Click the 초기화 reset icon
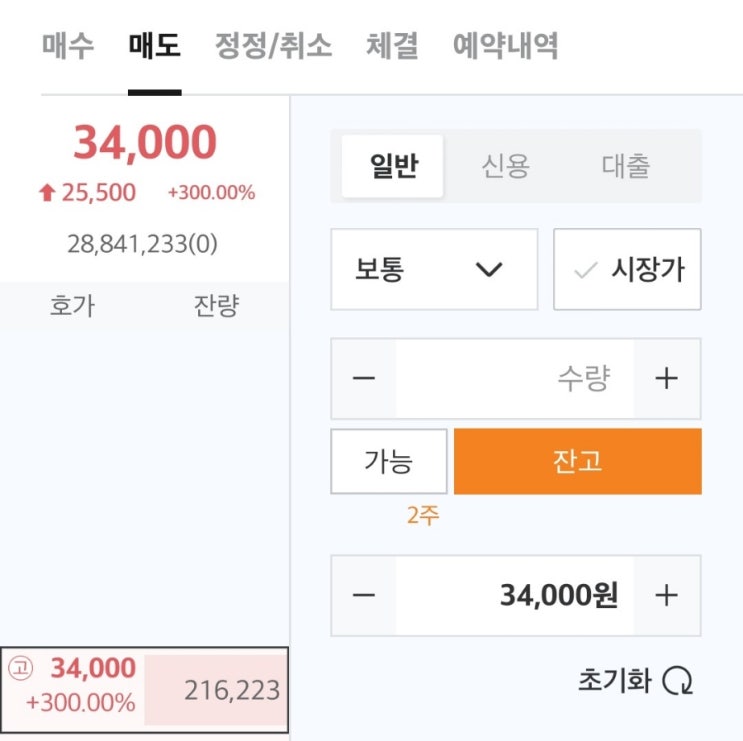This screenshot has width=743, height=741. point(682,682)
